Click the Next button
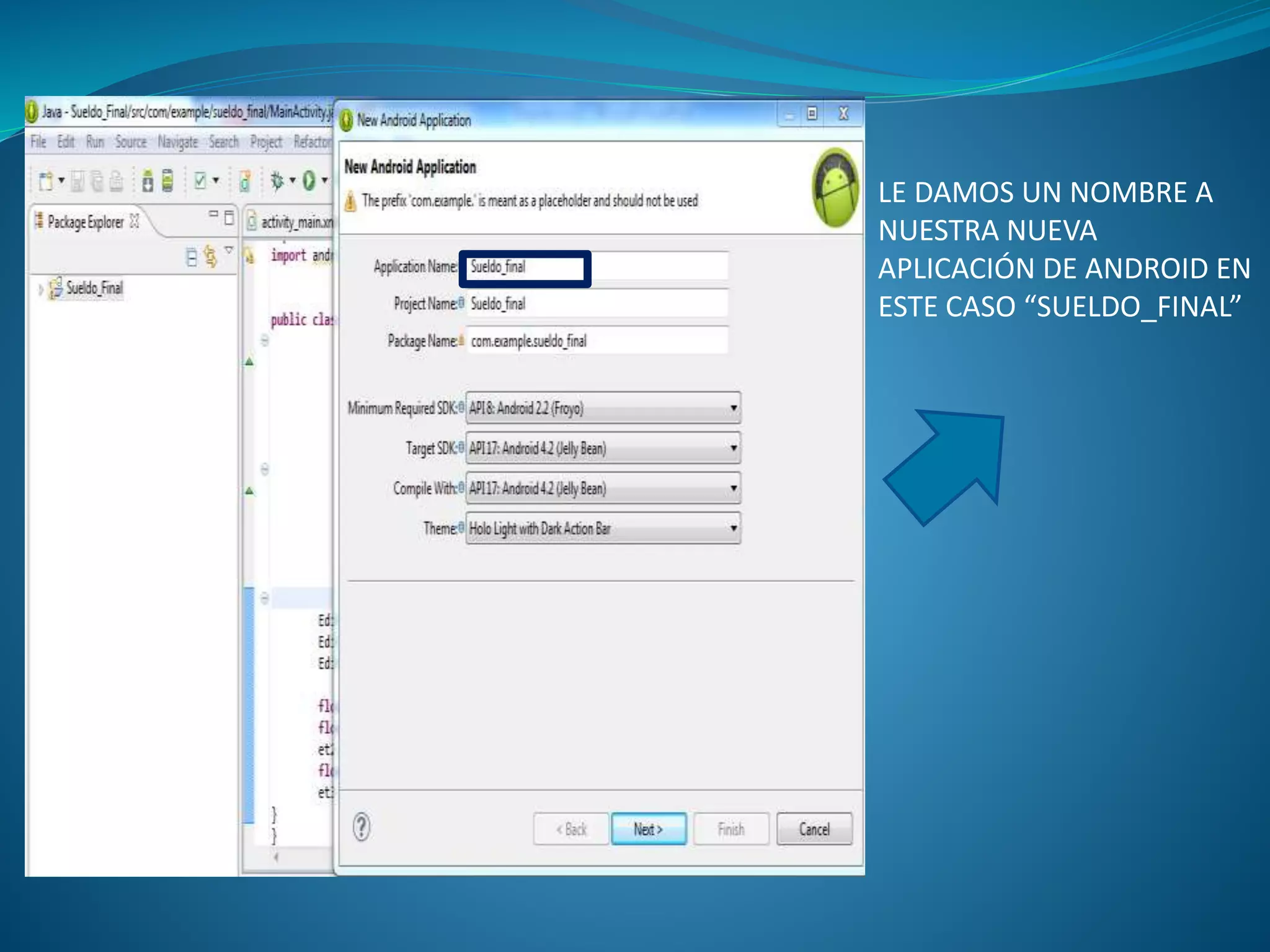 pyautogui.click(x=648, y=829)
